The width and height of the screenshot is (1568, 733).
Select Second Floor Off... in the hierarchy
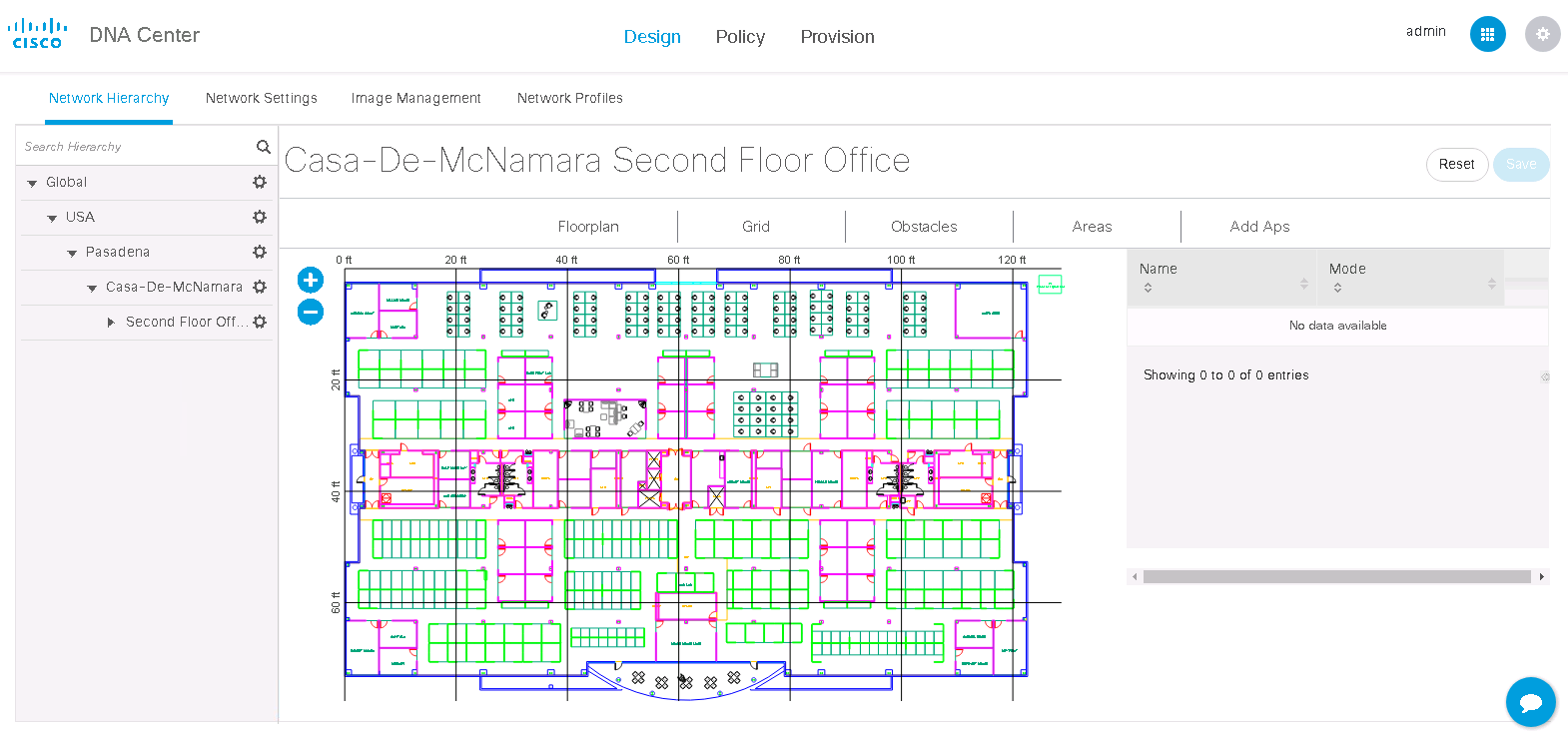[x=187, y=322]
